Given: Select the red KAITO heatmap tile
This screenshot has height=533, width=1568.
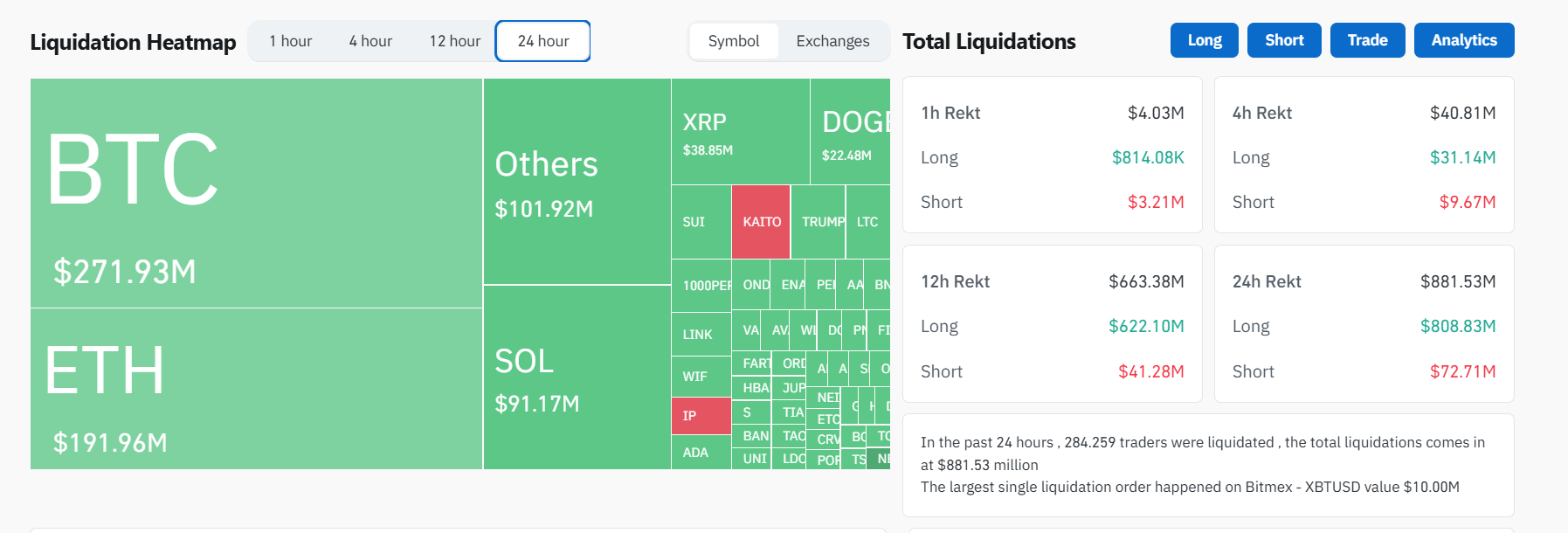Looking at the screenshot, I should (761, 222).
